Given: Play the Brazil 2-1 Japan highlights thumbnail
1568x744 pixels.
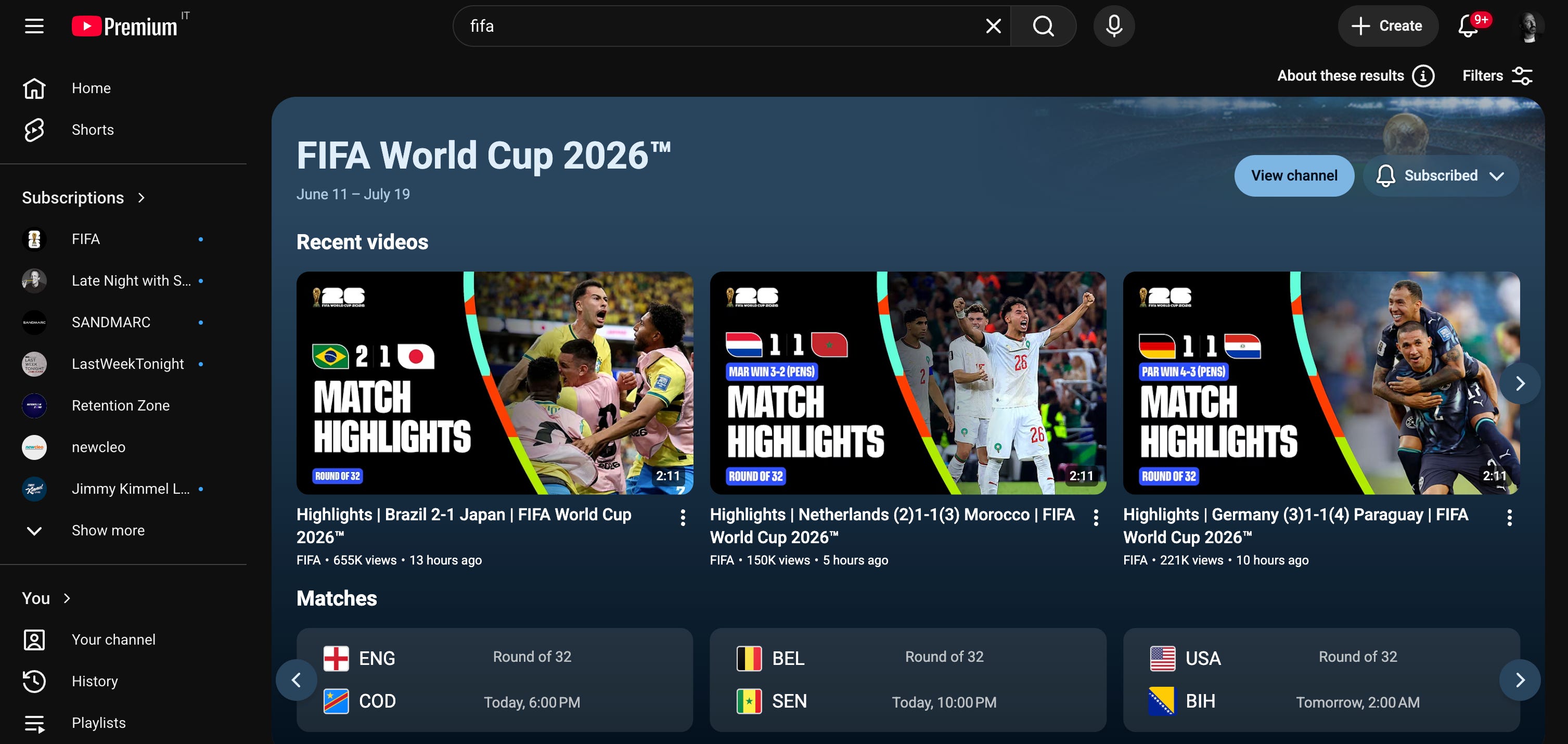Looking at the screenshot, I should [x=494, y=383].
